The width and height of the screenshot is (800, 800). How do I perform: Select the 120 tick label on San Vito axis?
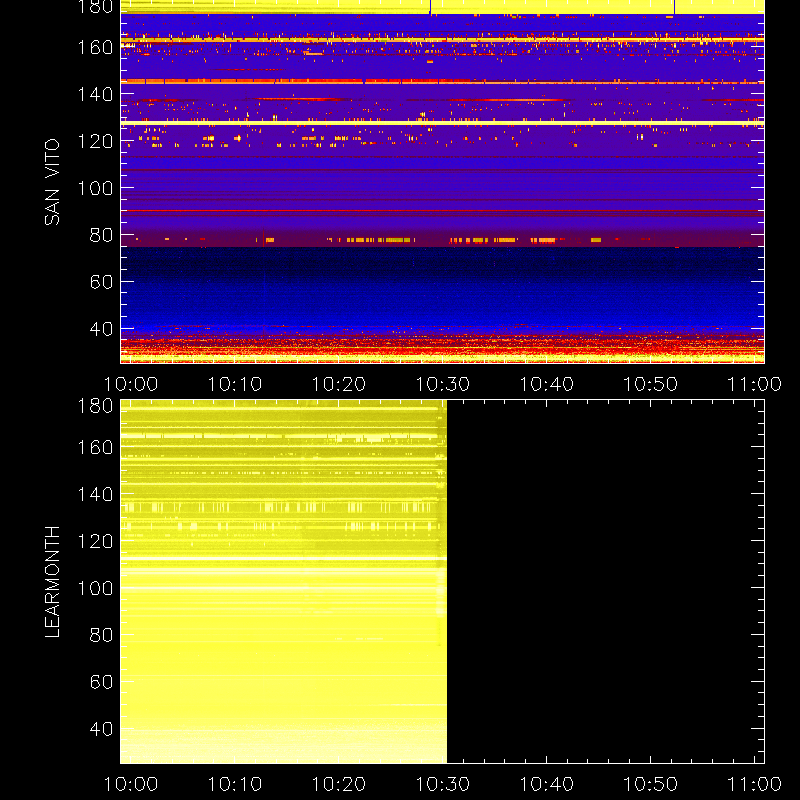[95, 141]
